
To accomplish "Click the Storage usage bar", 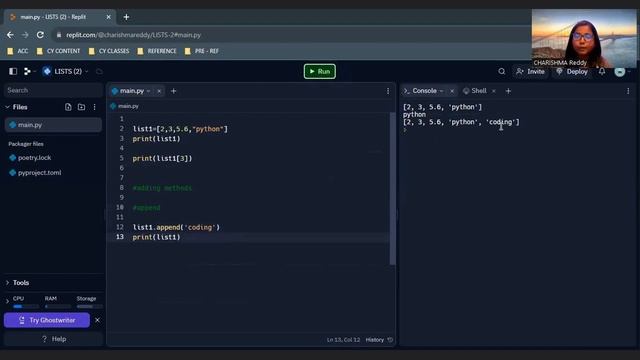I will (x=89, y=306).
